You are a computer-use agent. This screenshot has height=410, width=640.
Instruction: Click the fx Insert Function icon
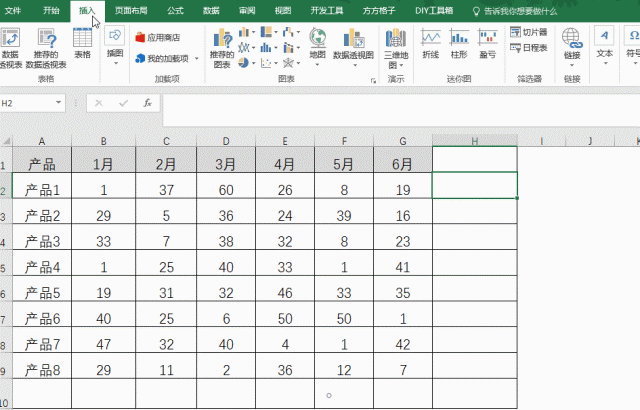pos(147,103)
